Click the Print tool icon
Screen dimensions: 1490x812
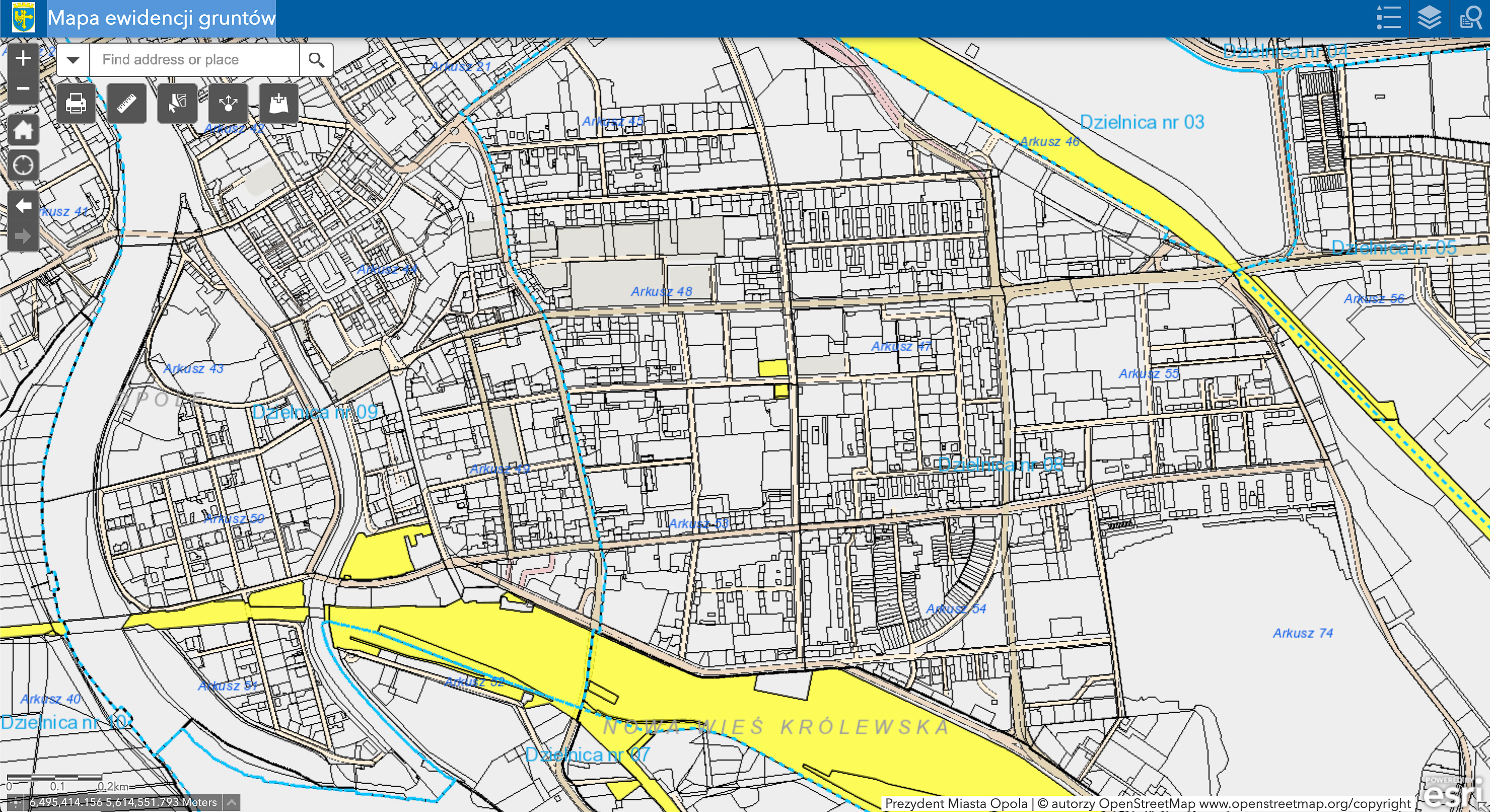tap(76, 103)
